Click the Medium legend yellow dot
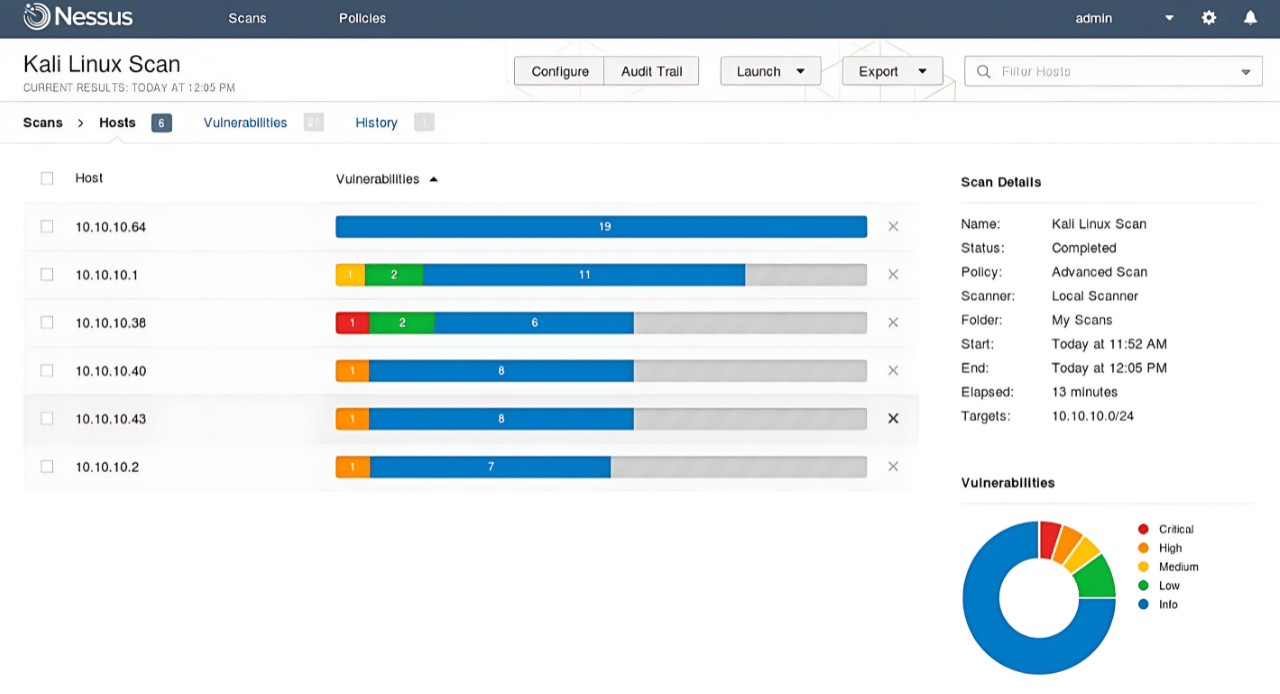This screenshot has width=1280, height=694. pyautogui.click(x=1143, y=567)
